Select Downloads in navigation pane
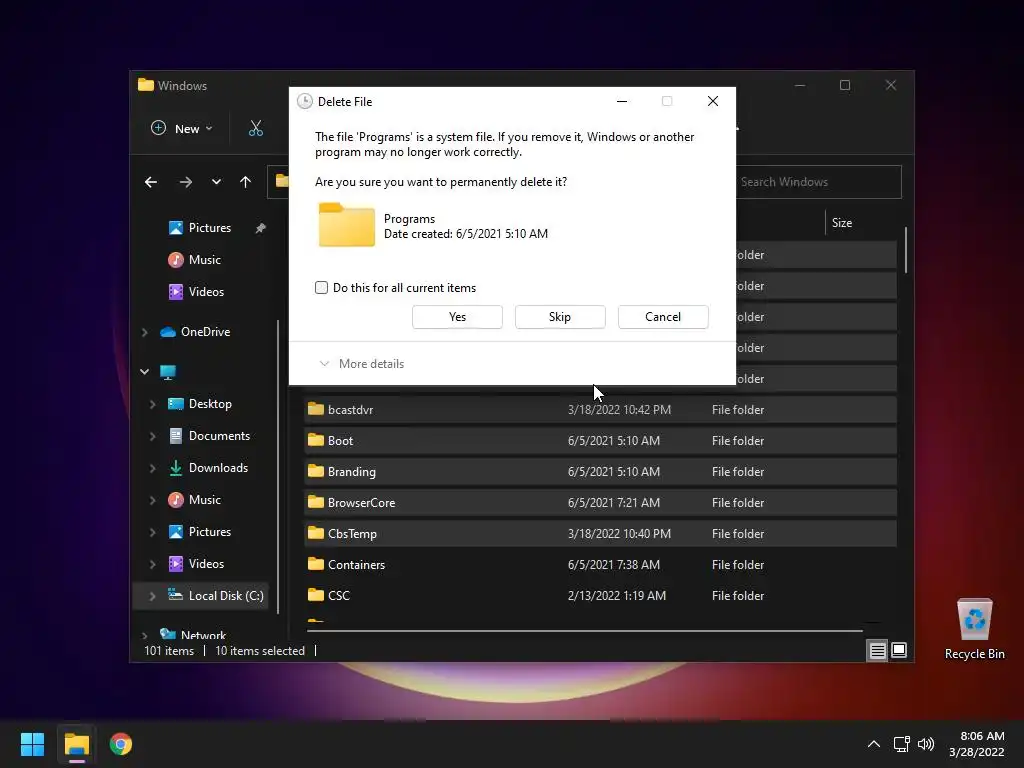Viewport: 1024px width, 768px height. 208,468
